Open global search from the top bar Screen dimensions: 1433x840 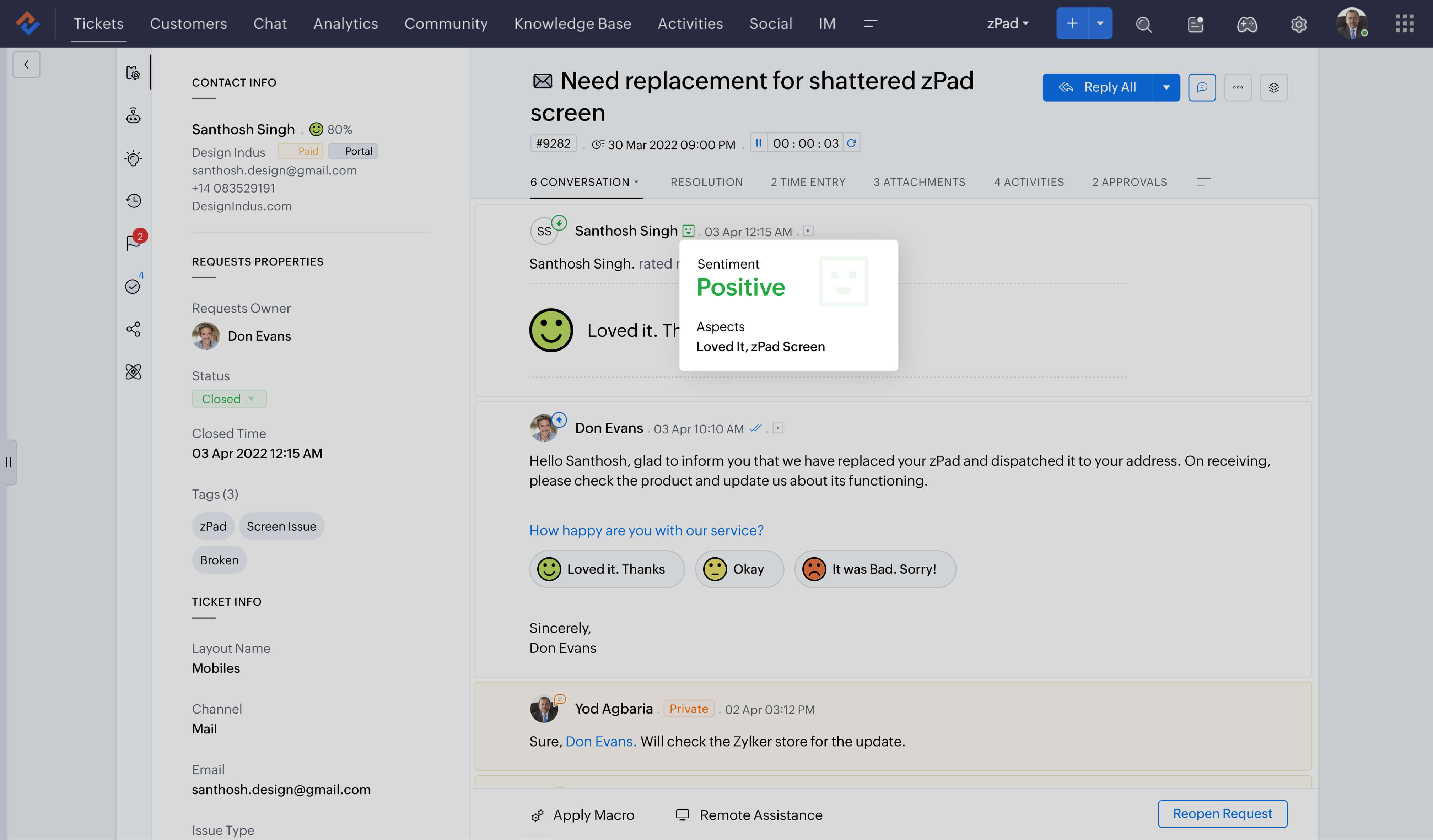pyautogui.click(x=1144, y=24)
